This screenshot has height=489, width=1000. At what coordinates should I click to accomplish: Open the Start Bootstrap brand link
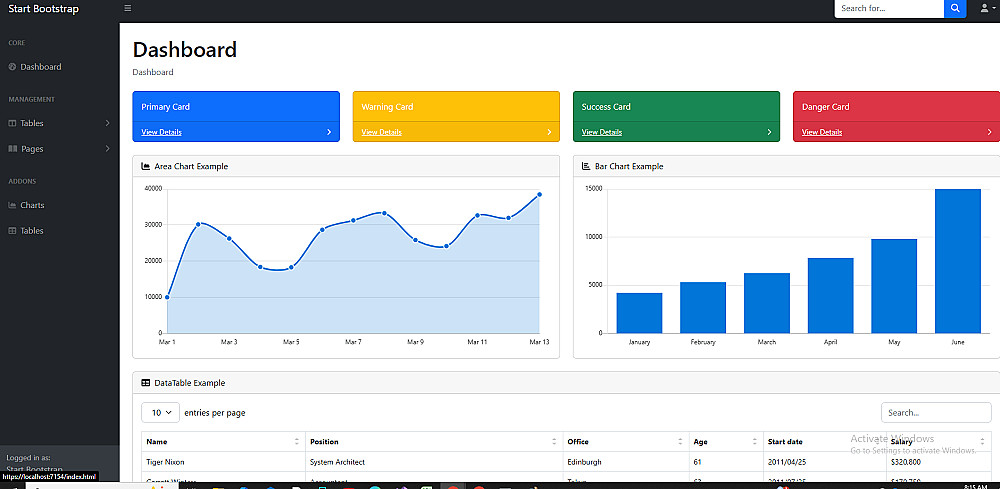[x=43, y=9]
